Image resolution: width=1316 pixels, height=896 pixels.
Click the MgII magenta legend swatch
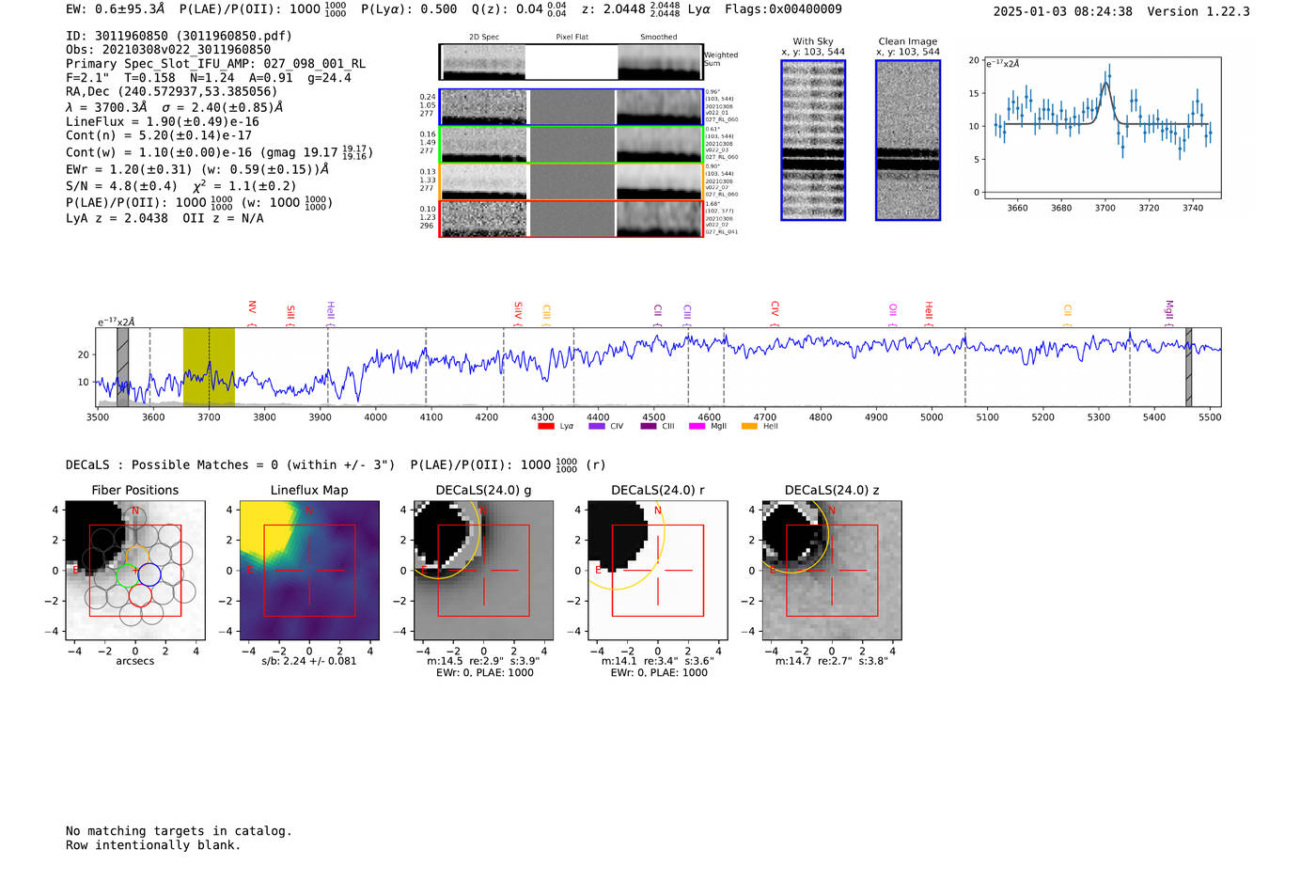click(x=697, y=427)
